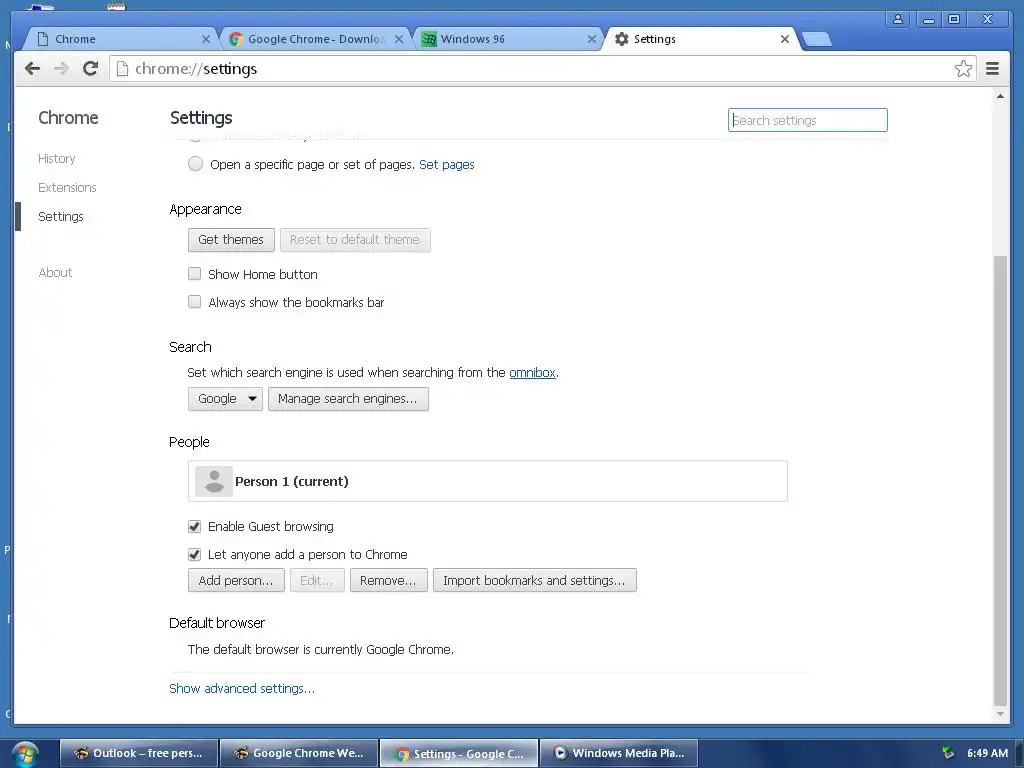Click the 6:49 AM clock
The width and height of the screenshot is (1024, 768).
(x=987, y=753)
